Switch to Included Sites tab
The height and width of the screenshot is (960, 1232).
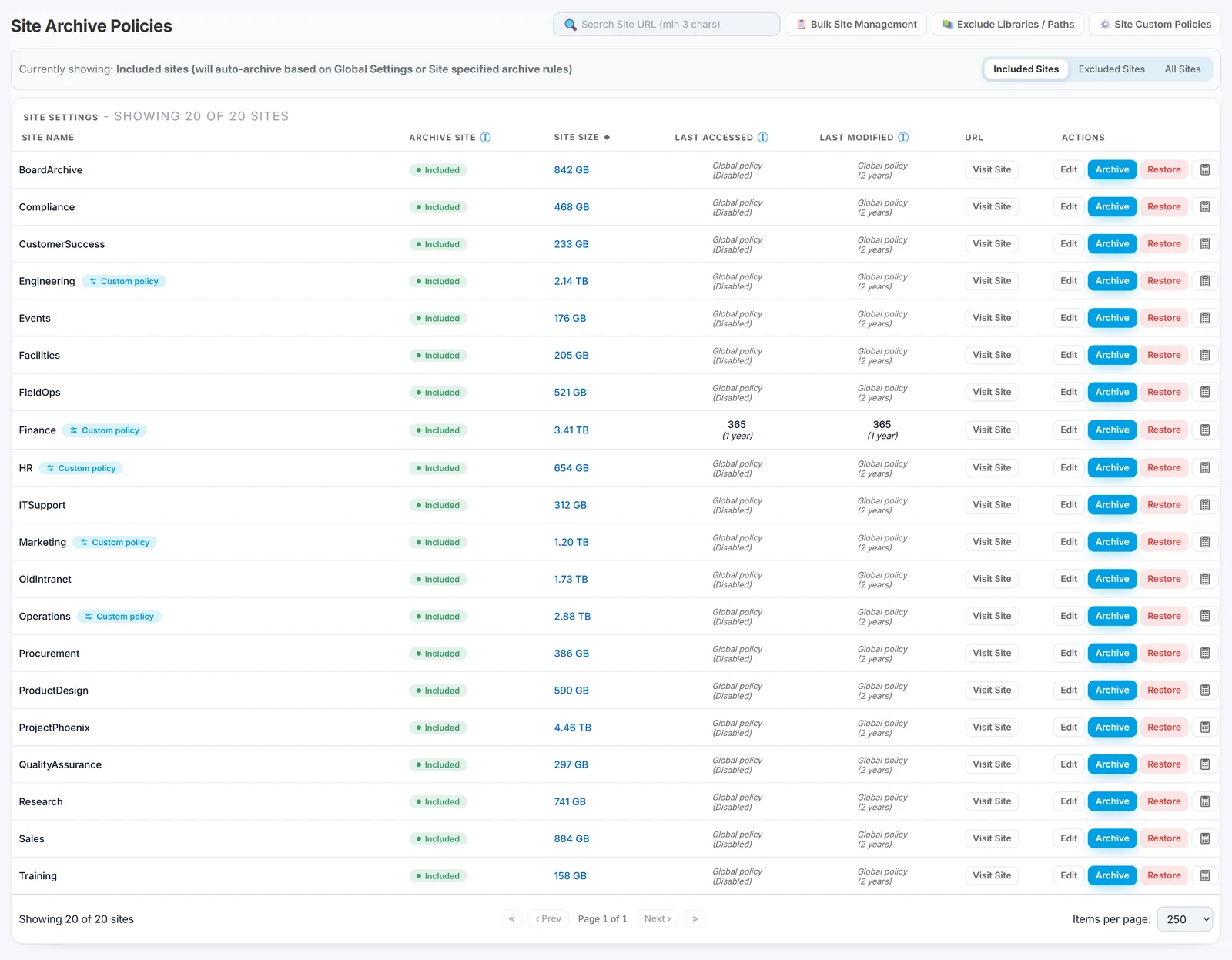(1026, 69)
